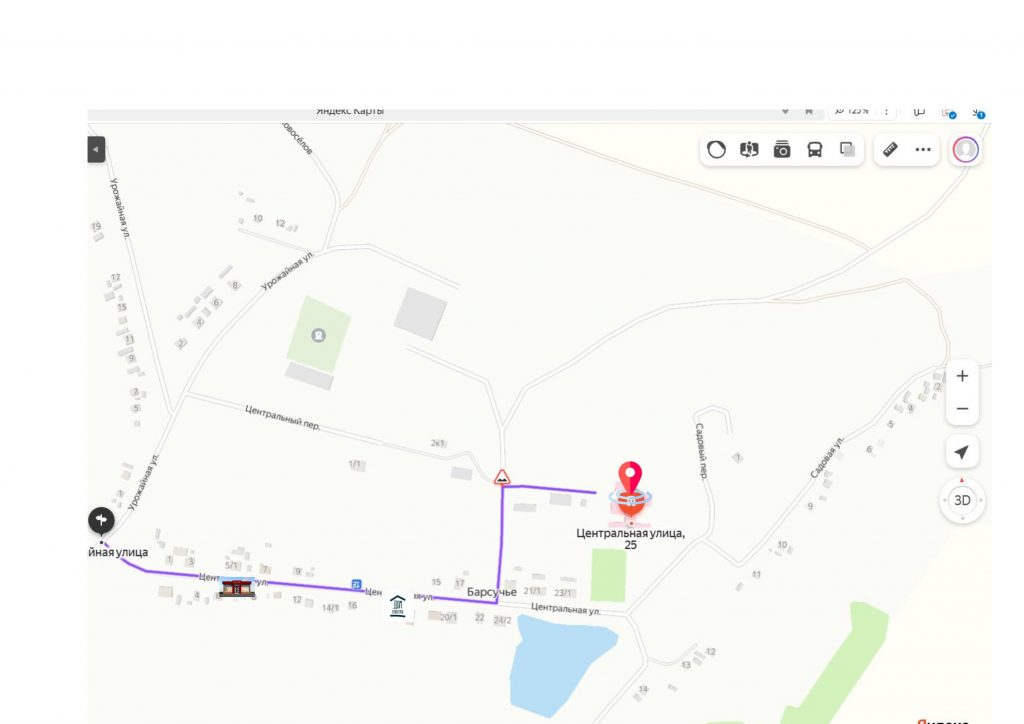Viewport: 1024px width, 724px height.
Task: Zoom out with the minus button
Action: [x=962, y=409]
